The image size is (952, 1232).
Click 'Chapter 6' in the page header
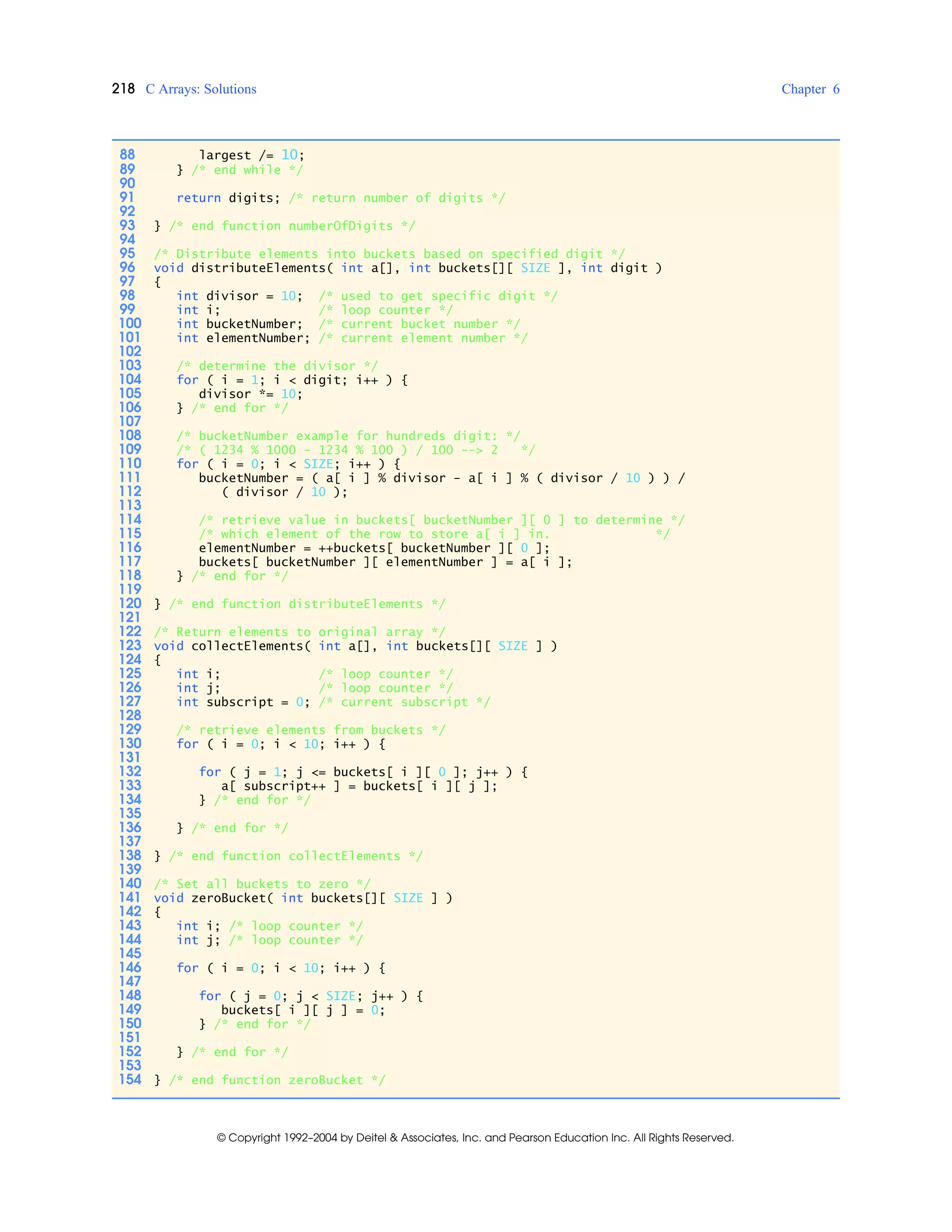[810, 89]
